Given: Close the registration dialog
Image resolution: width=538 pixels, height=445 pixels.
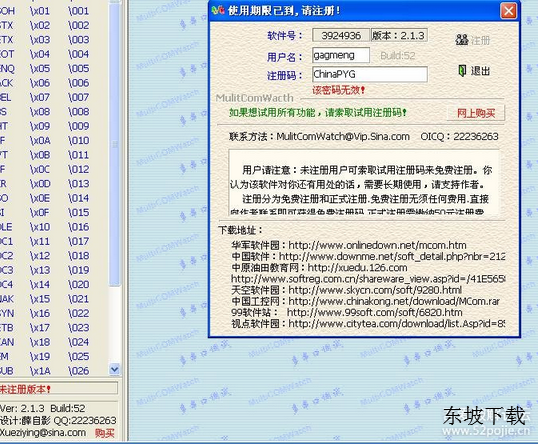Looking at the screenshot, I should click(x=508, y=11).
